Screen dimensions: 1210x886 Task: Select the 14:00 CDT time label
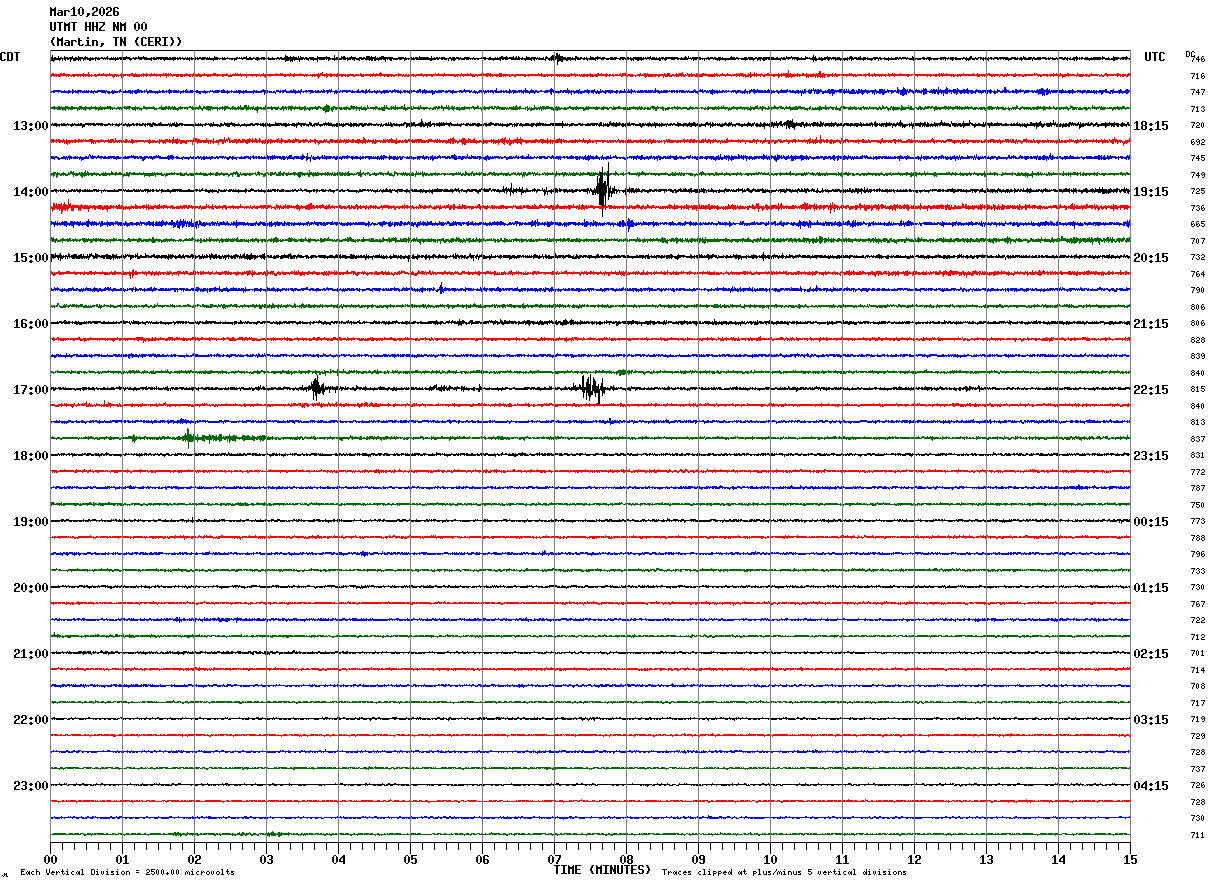click(x=31, y=192)
